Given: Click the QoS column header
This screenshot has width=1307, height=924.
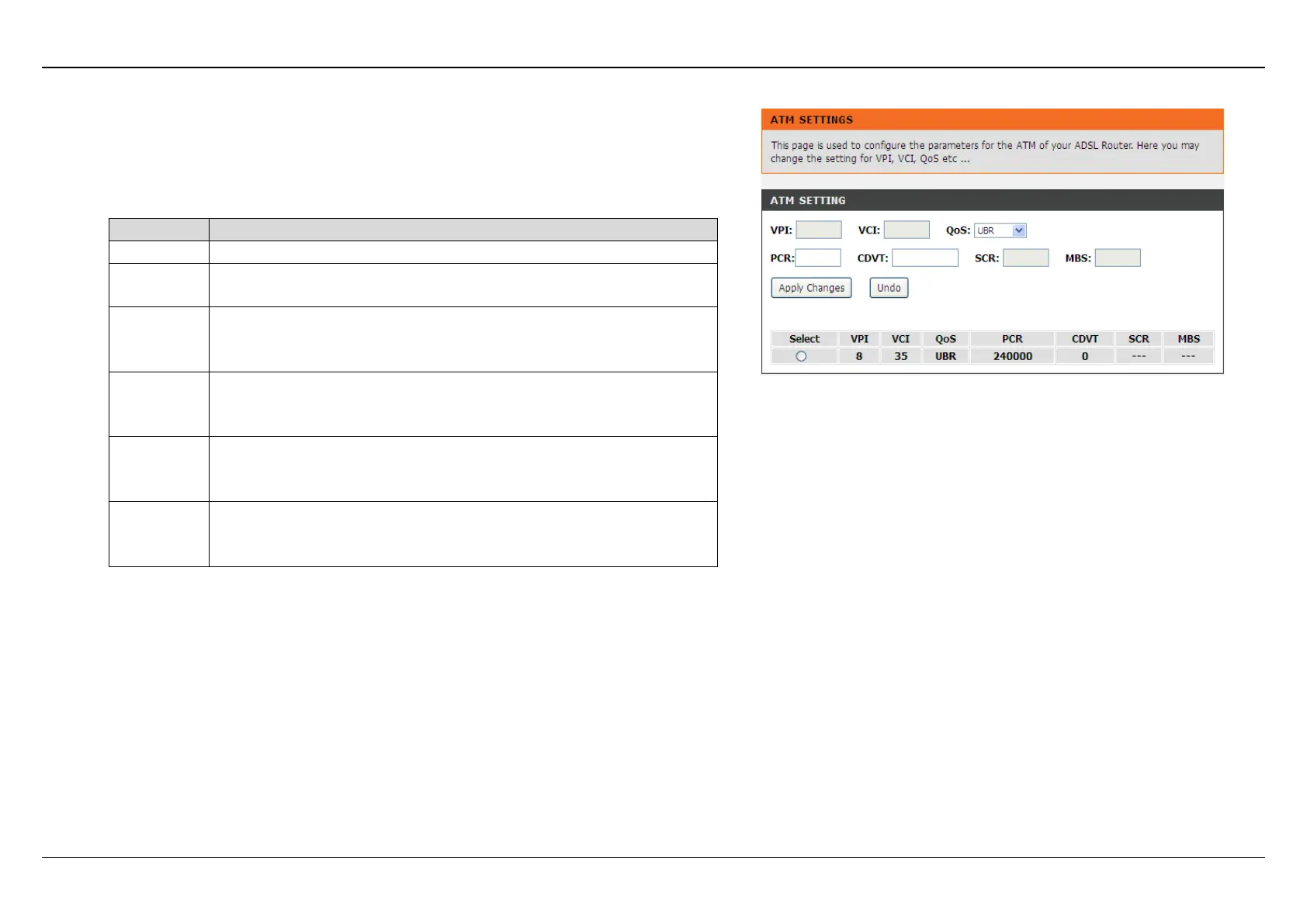Looking at the screenshot, I should [945, 339].
